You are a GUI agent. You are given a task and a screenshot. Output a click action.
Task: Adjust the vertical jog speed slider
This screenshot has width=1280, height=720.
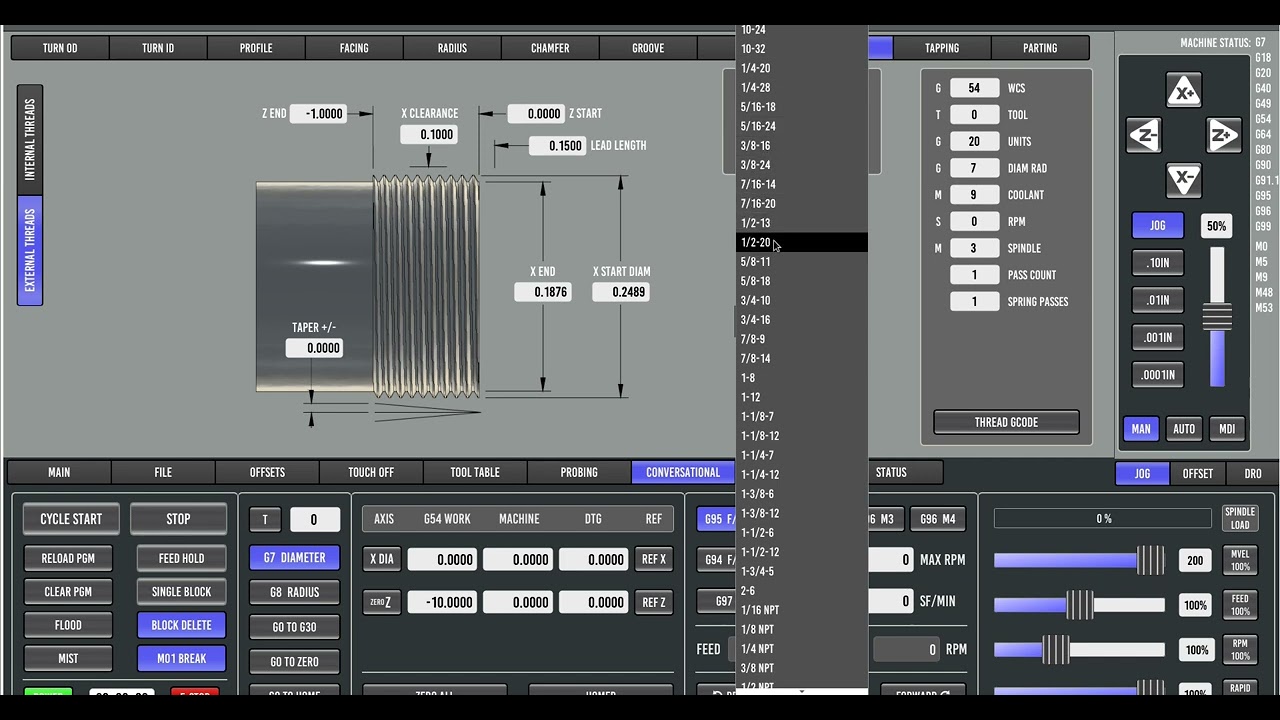pos(1217,317)
